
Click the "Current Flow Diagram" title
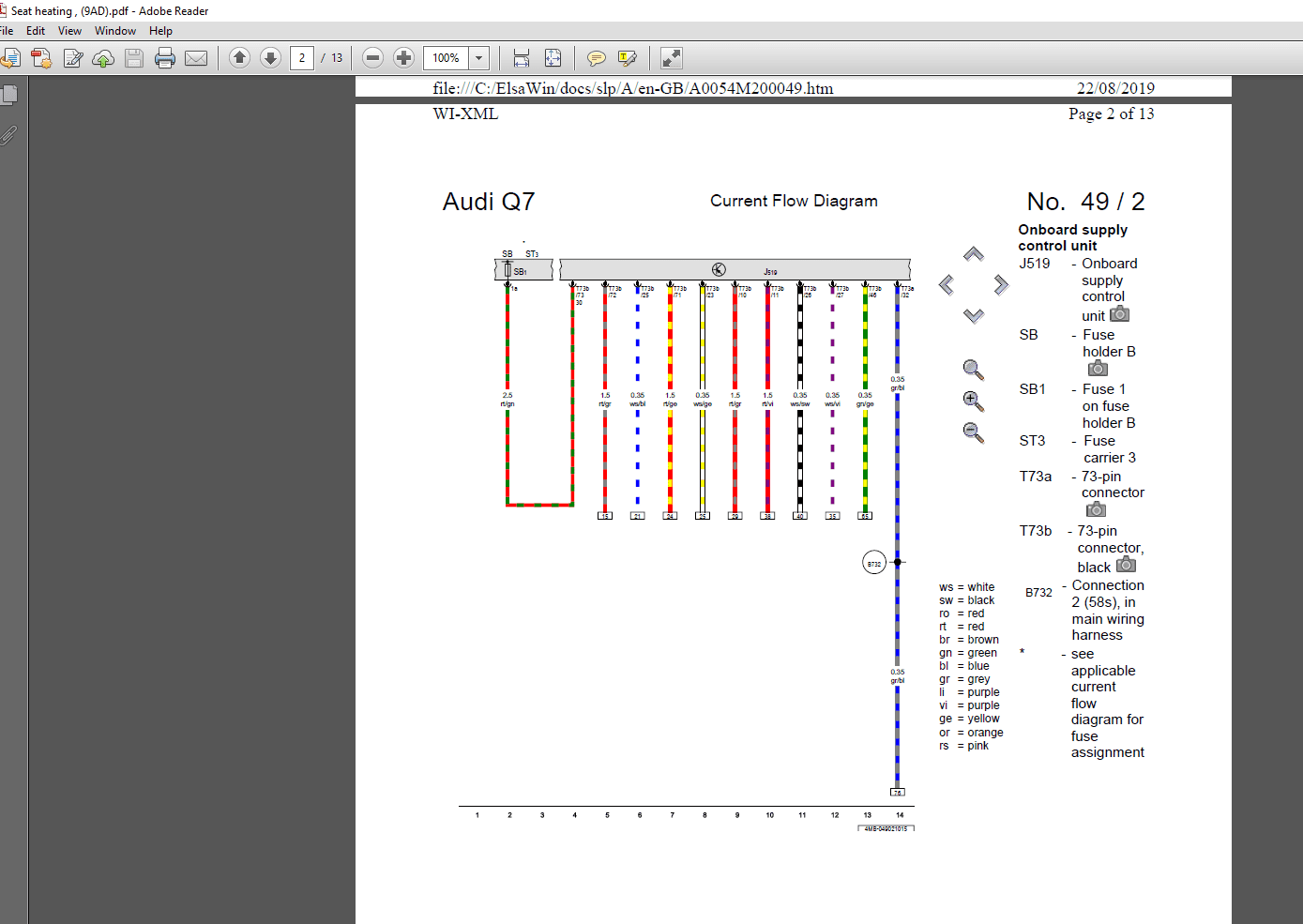click(x=794, y=201)
